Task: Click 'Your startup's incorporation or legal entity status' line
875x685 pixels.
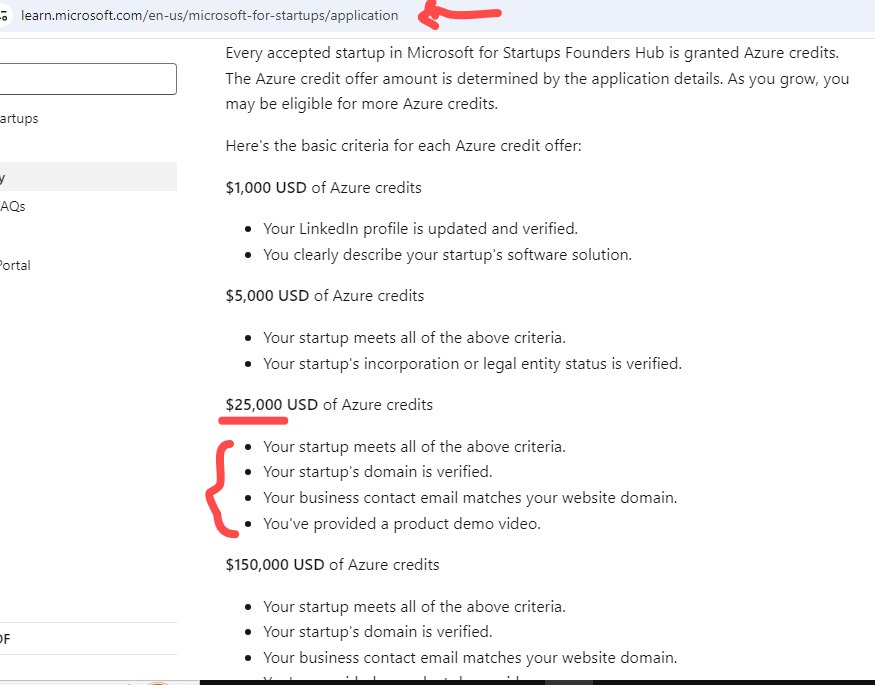Action: (472, 364)
